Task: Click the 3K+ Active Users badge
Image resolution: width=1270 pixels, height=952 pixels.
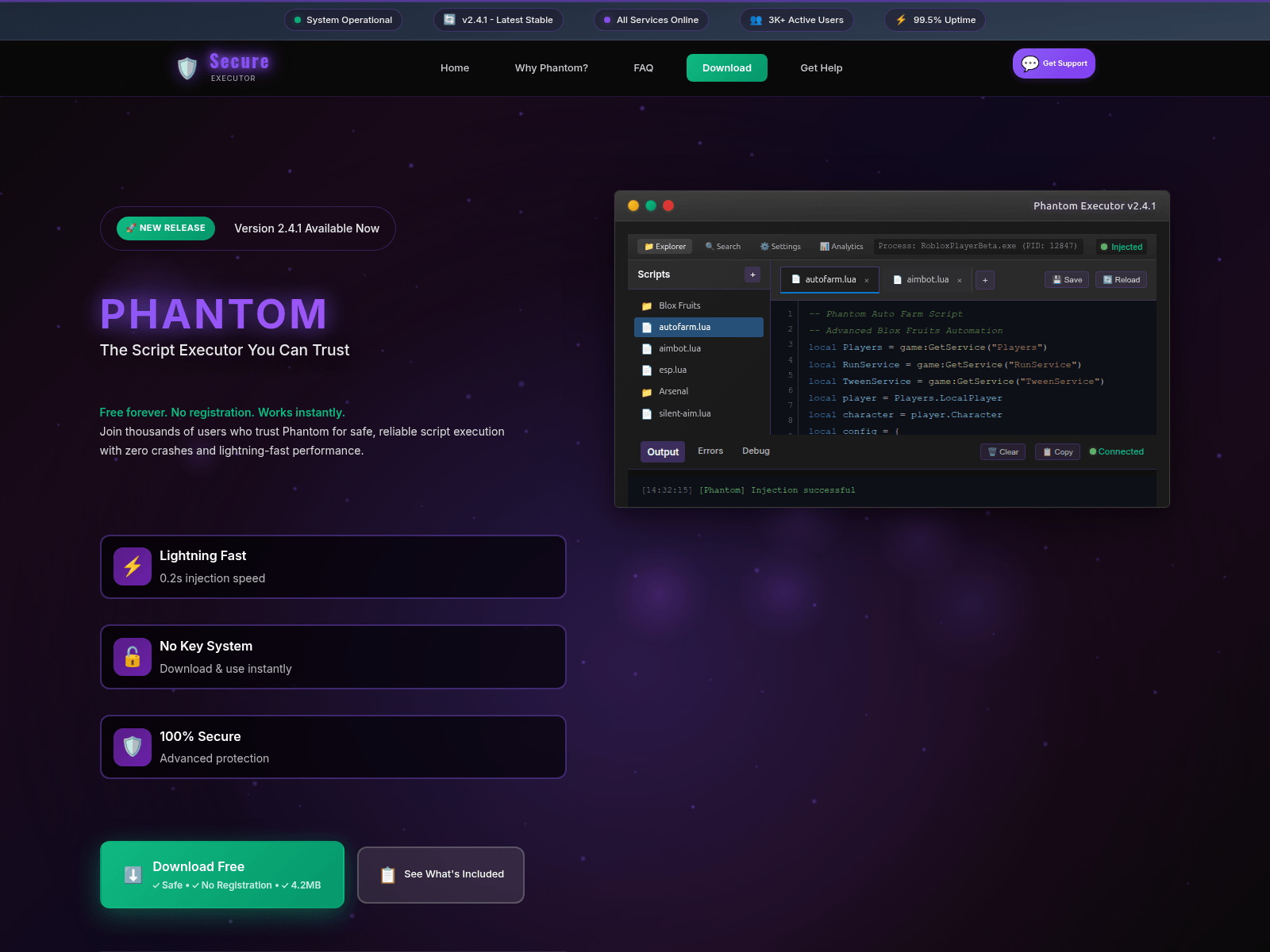Action: [x=797, y=20]
